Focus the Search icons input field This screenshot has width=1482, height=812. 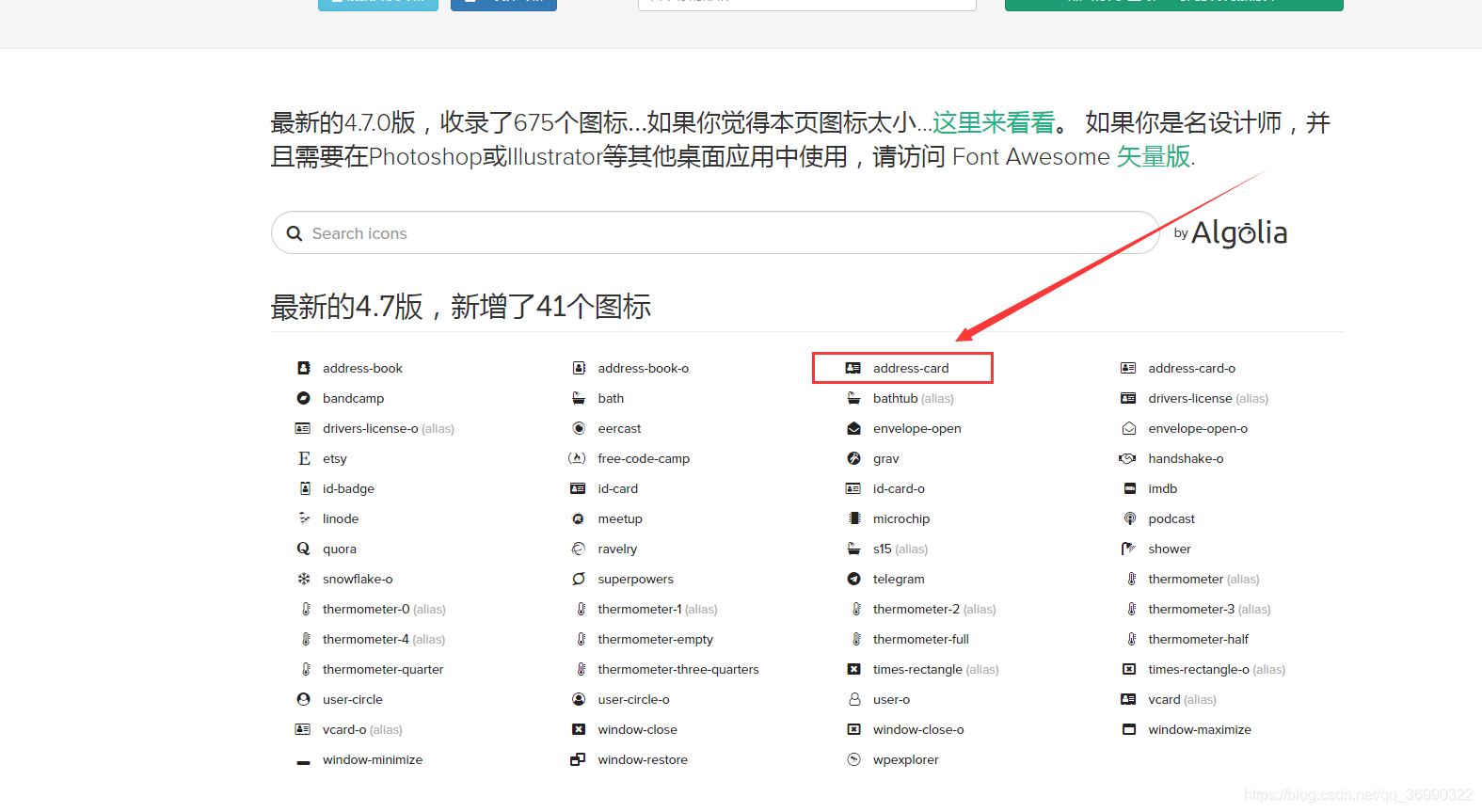[715, 232]
